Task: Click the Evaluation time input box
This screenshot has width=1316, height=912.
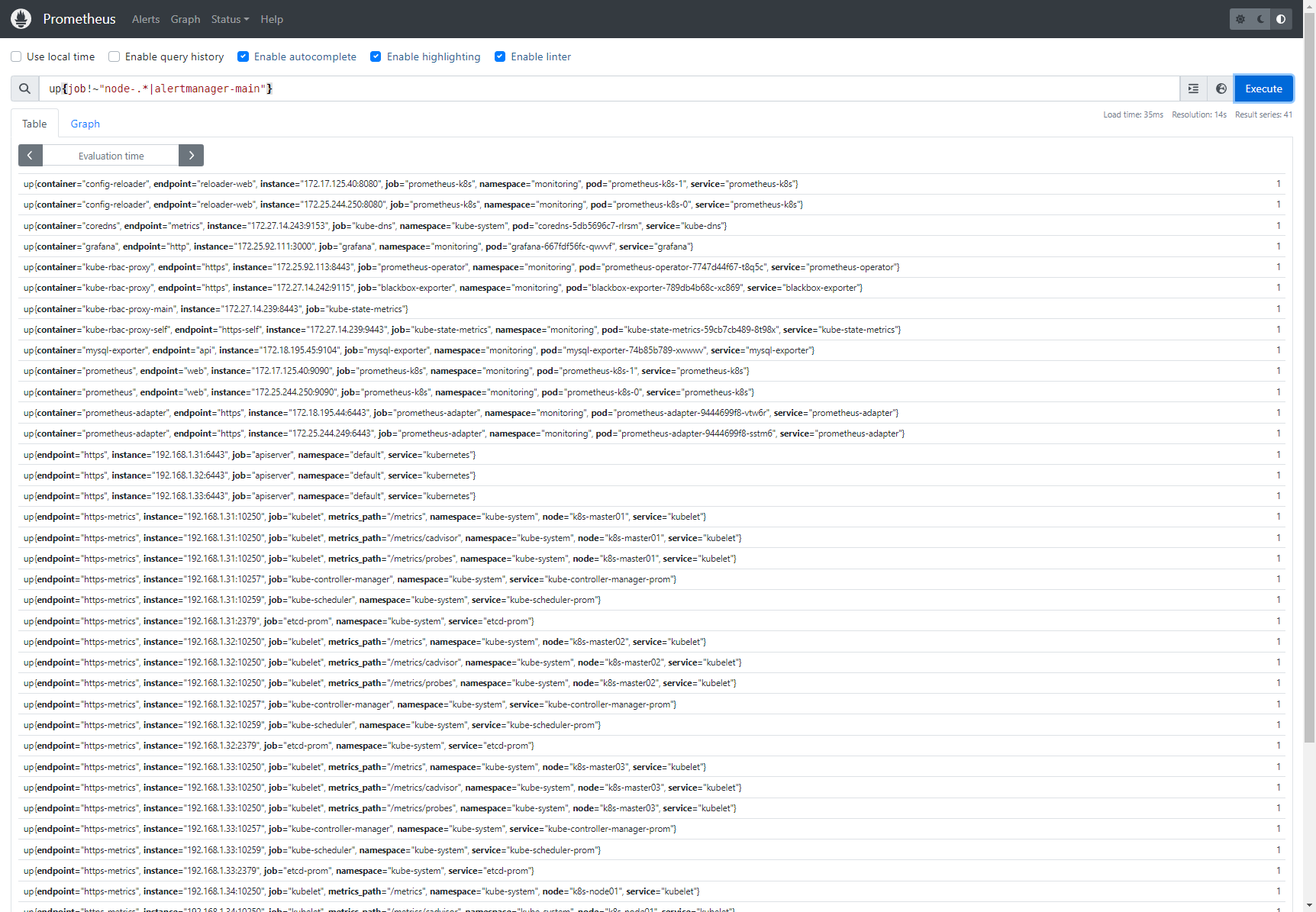Action: coord(111,156)
